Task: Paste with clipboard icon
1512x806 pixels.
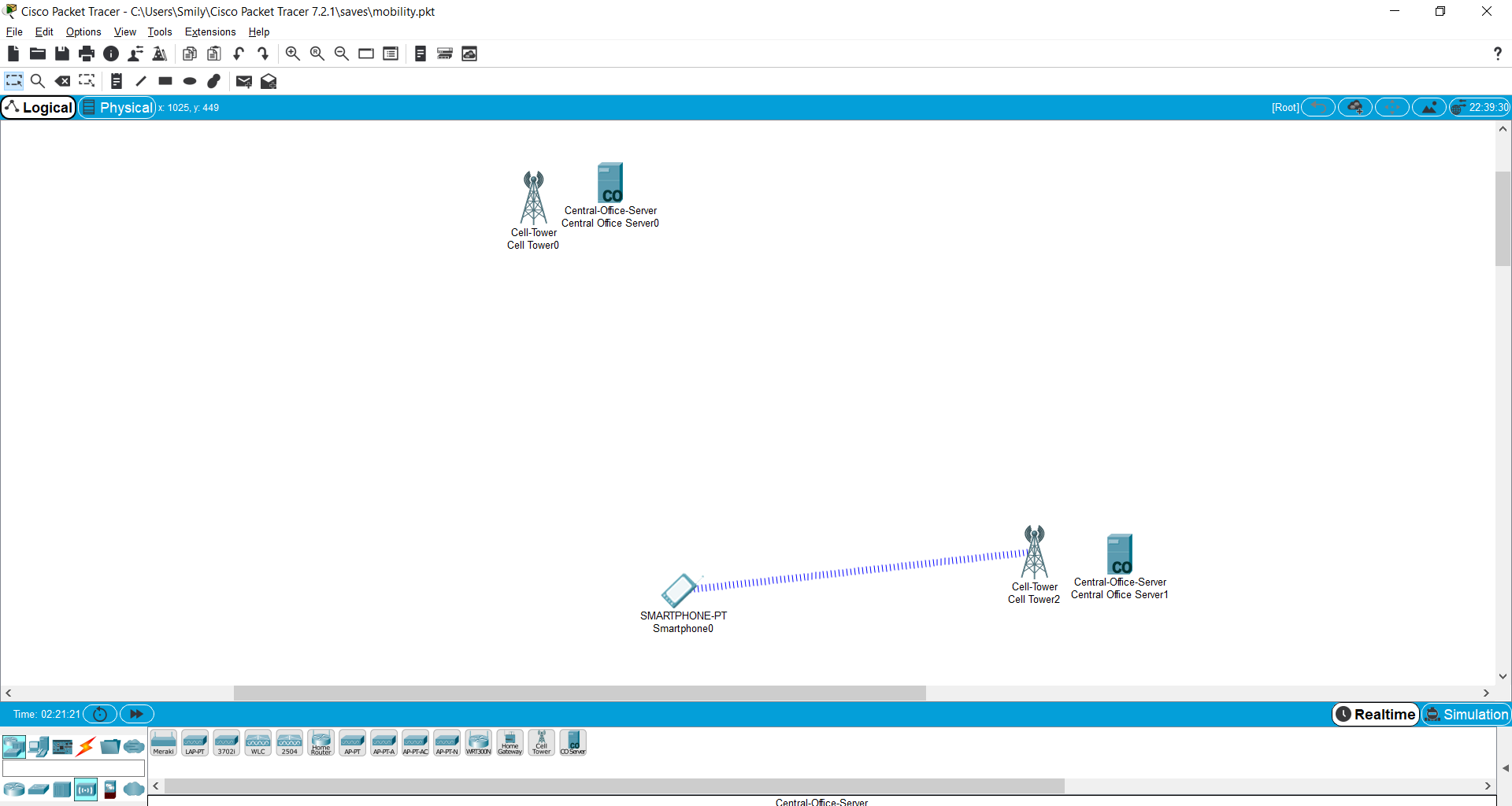Action: 214,54
